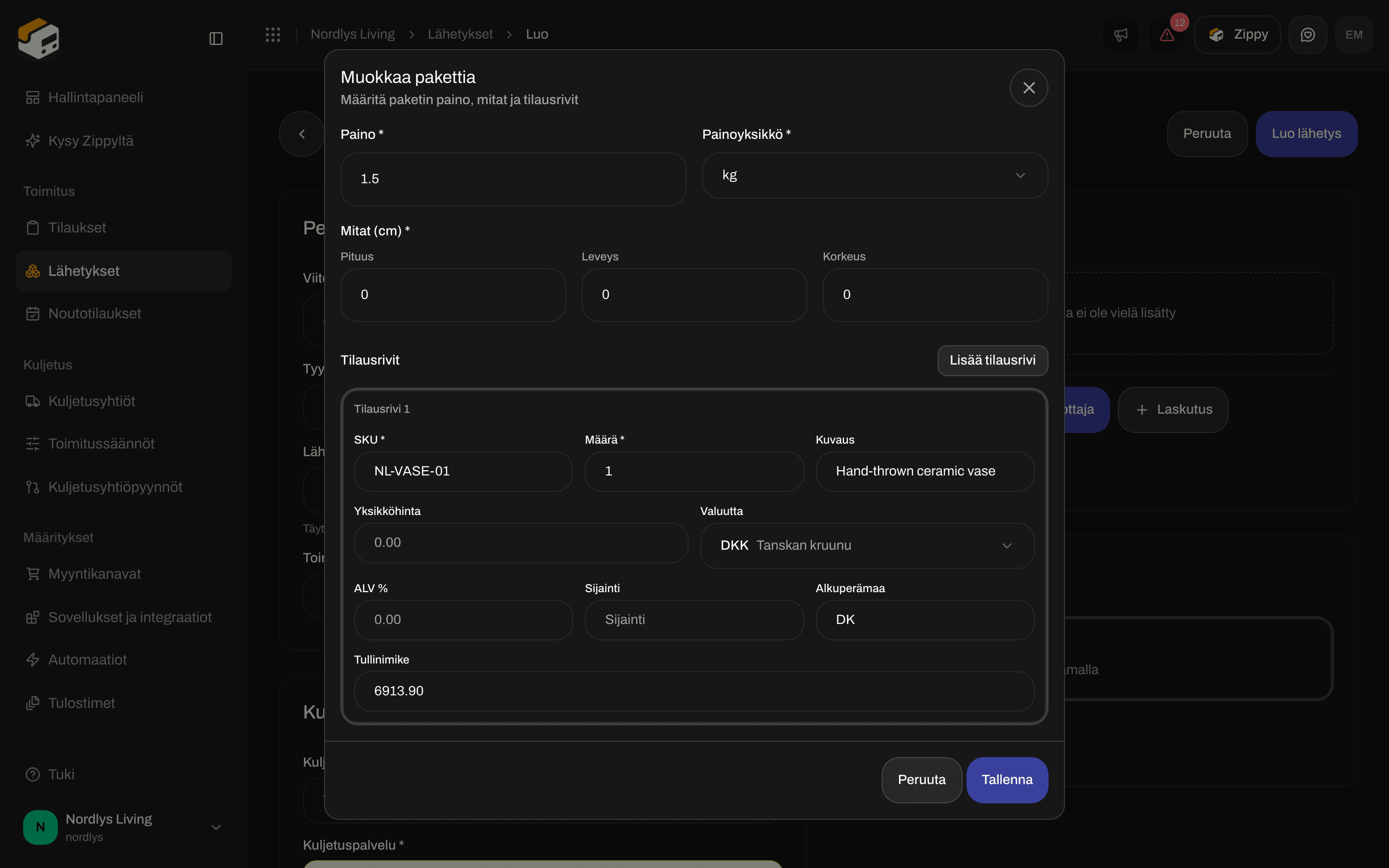This screenshot has height=868, width=1389.
Task: Focus the Tullinimike field 6913.90
Action: click(x=694, y=691)
